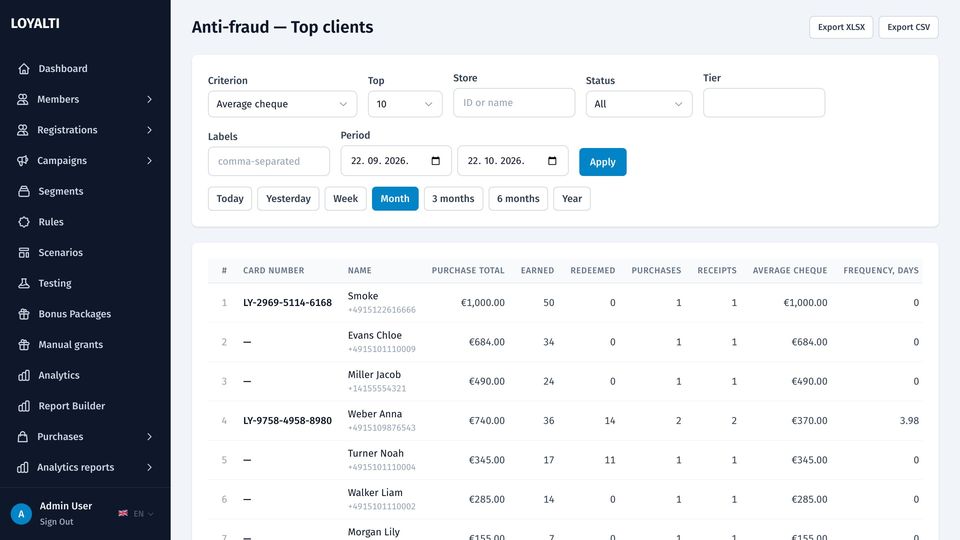Click the period start date field
The image size is (960, 540).
396,160
